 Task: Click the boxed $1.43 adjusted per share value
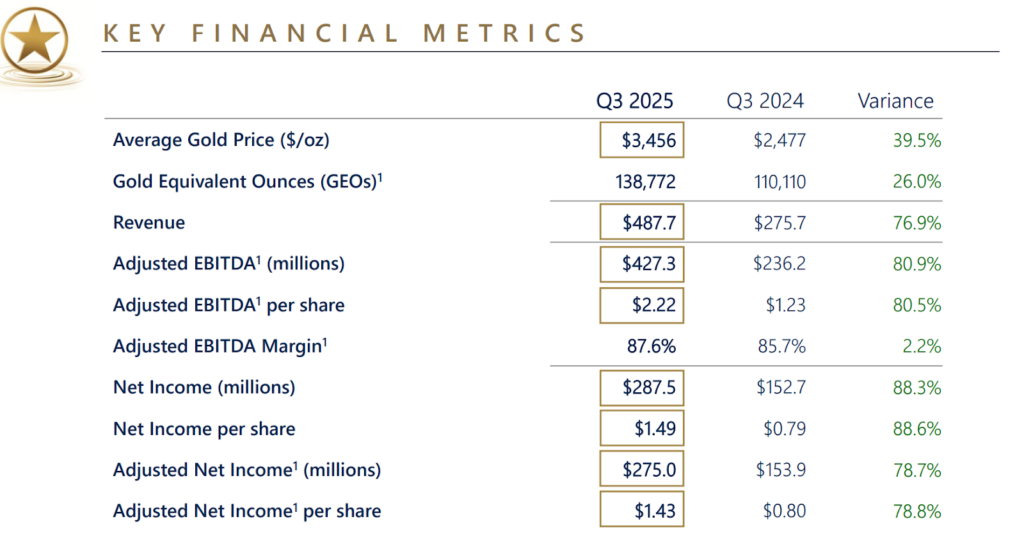tap(641, 511)
